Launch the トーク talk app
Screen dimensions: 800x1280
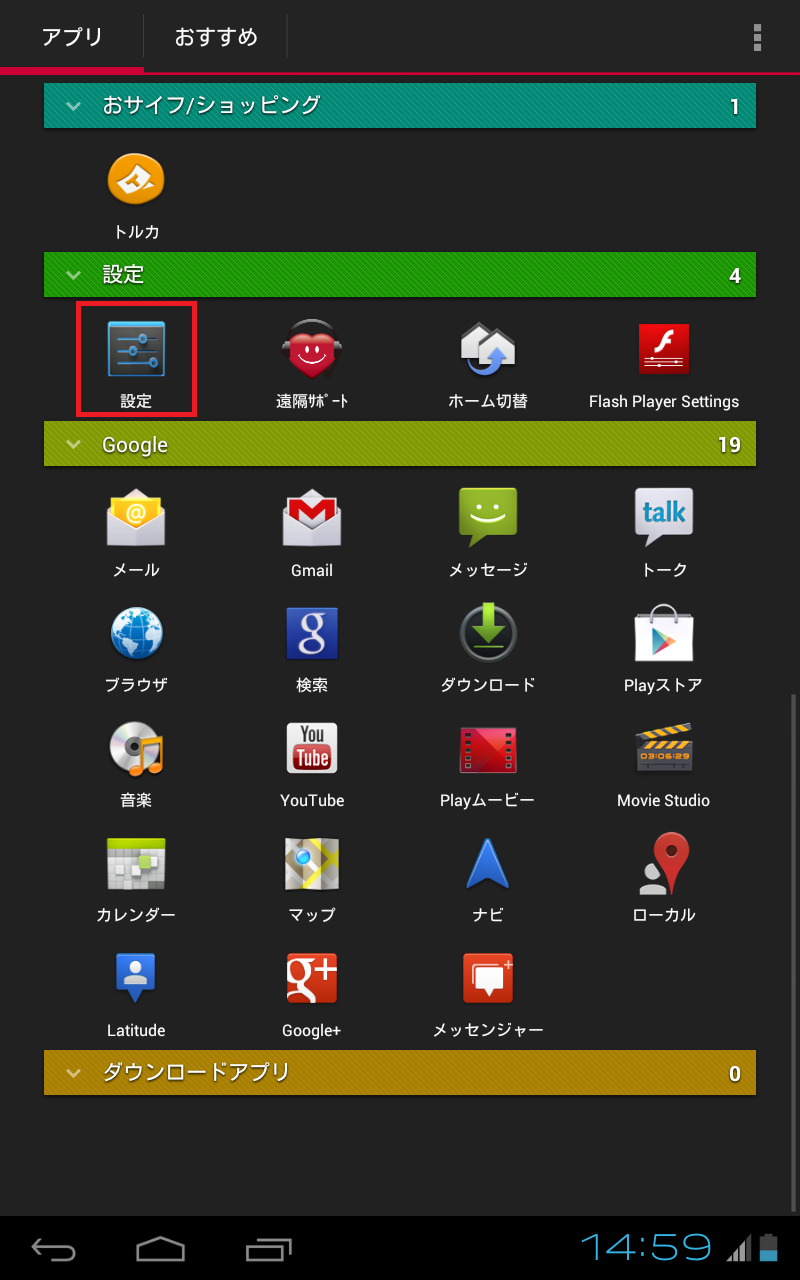tap(664, 531)
